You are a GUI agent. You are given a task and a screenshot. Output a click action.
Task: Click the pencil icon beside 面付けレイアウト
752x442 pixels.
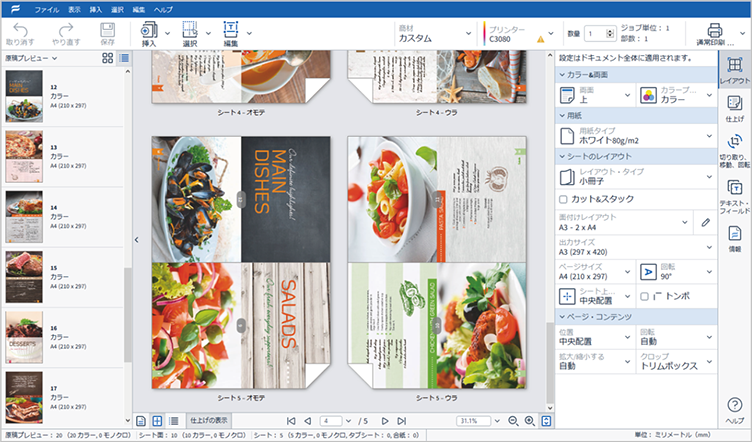click(705, 221)
